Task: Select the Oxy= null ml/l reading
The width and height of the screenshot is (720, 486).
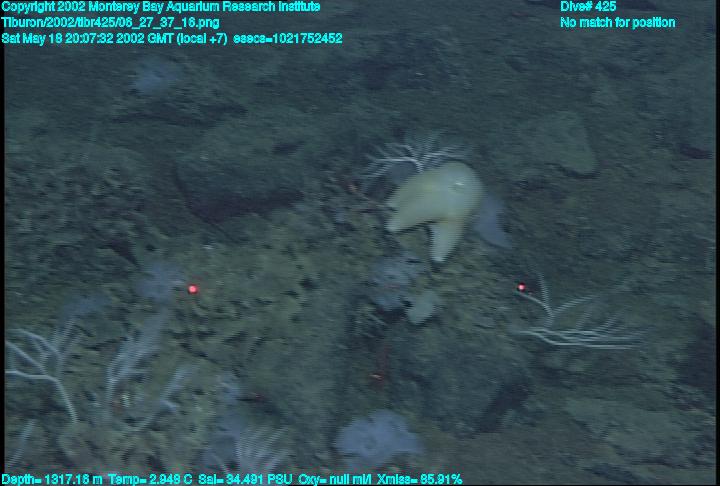Action: [335, 480]
